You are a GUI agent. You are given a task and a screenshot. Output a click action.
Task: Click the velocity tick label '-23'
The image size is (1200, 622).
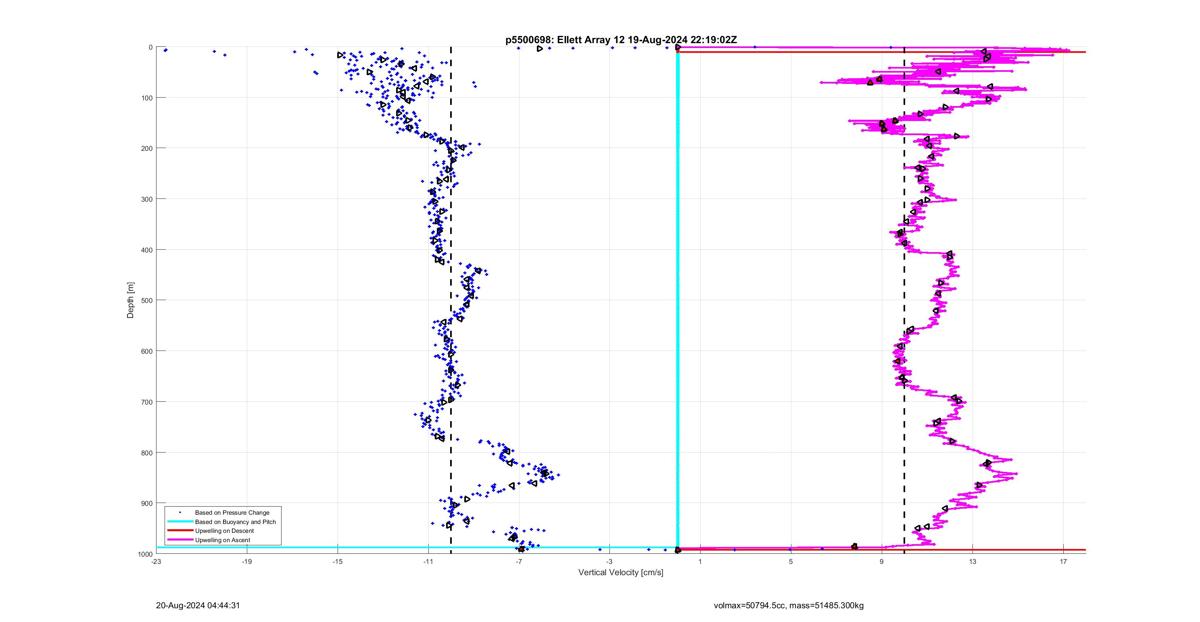[156, 562]
